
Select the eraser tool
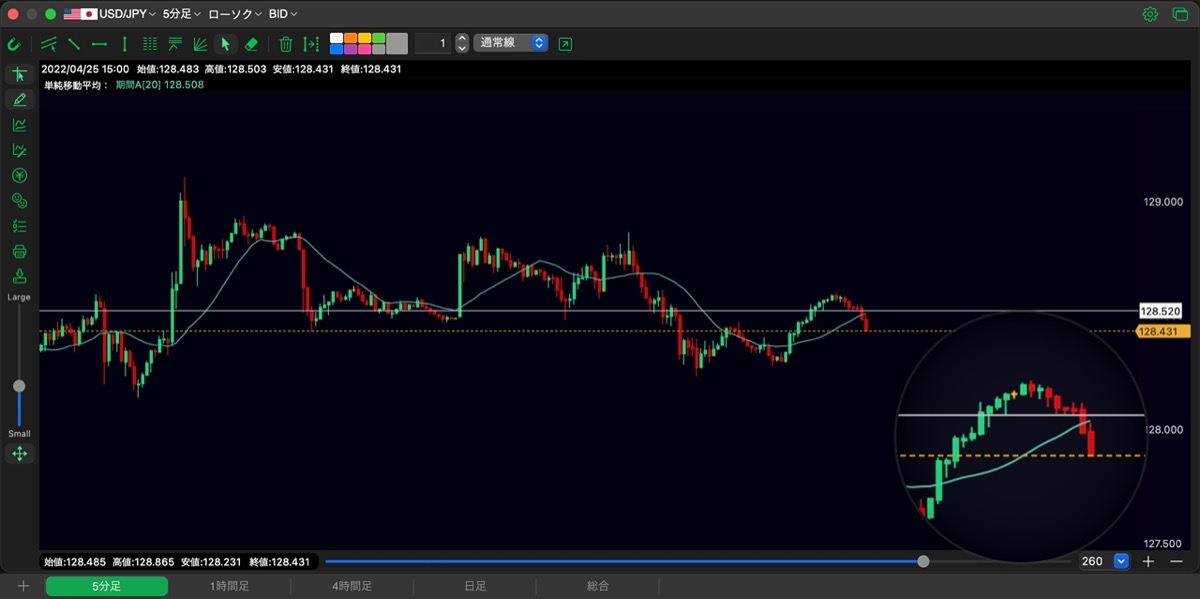pyautogui.click(x=251, y=44)
